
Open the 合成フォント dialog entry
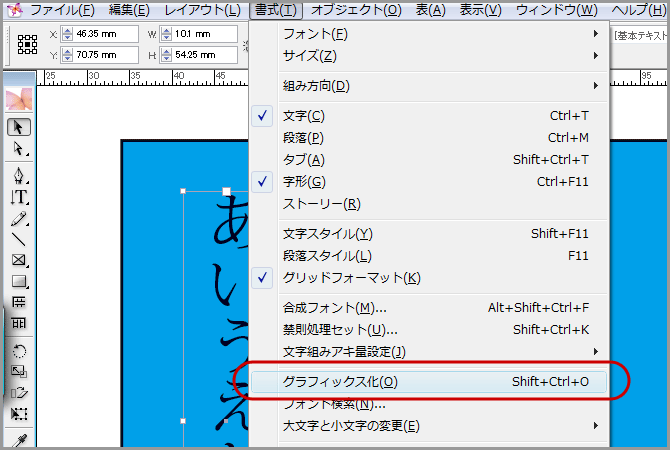click(x=334, y=308)
